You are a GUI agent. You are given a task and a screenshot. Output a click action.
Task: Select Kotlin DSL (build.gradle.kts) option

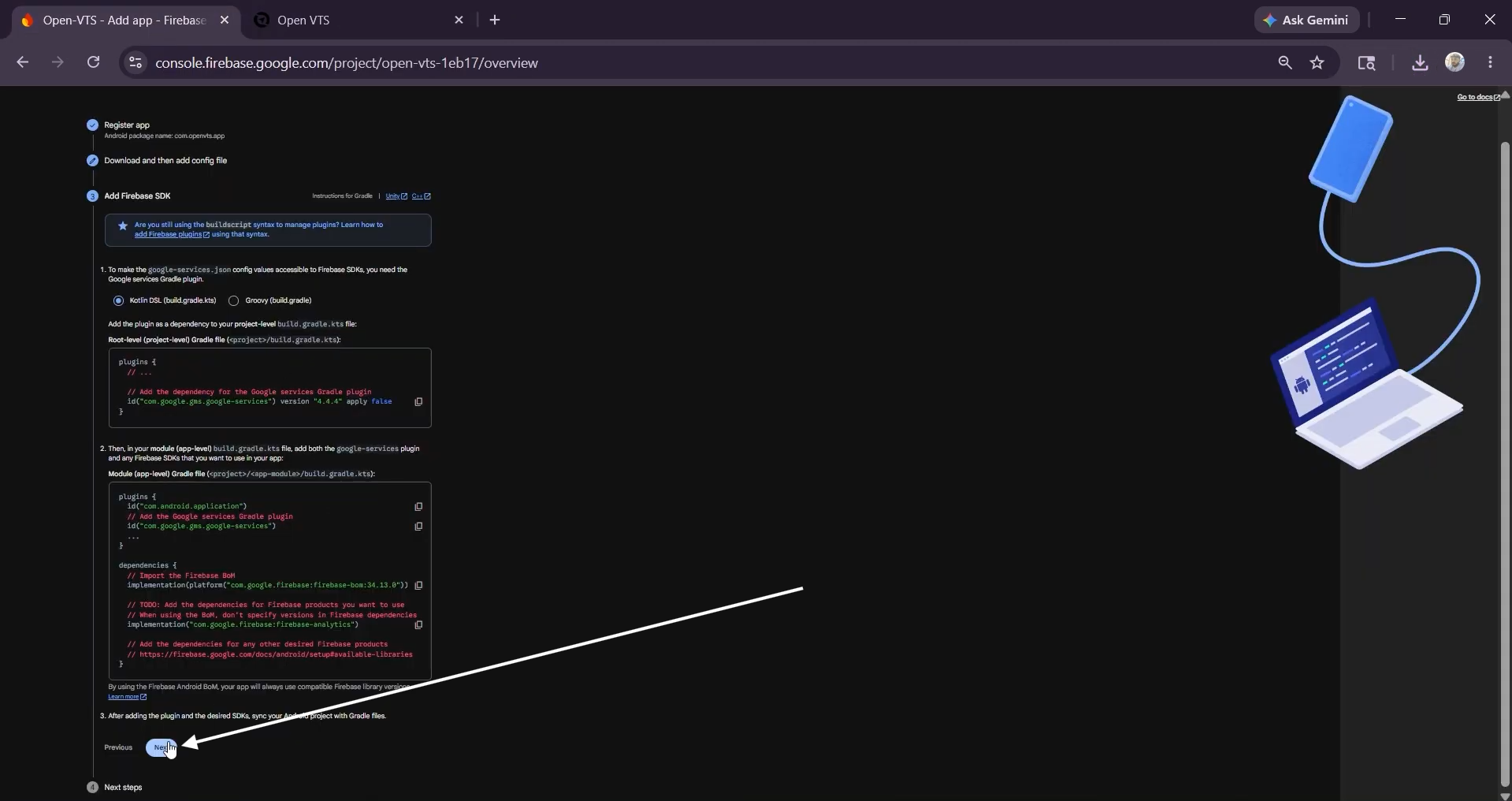(118, 300)
